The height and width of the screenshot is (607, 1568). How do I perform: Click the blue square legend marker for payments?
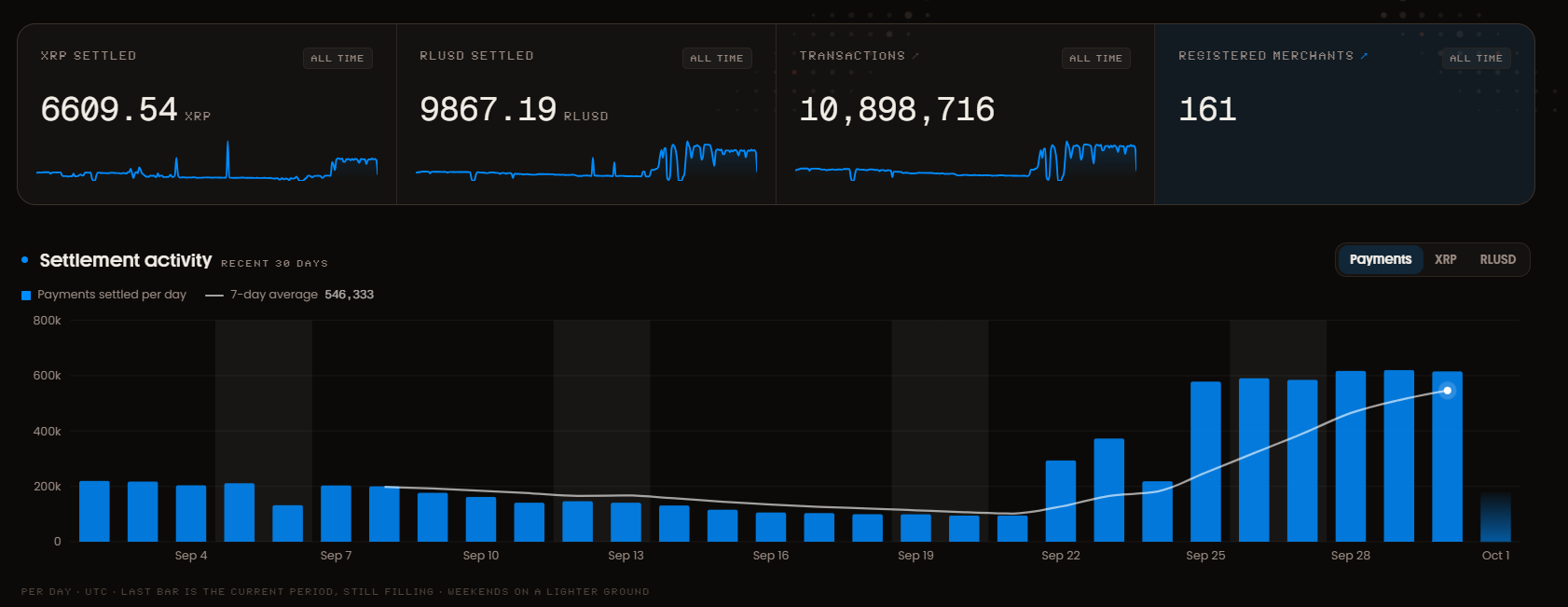(26, 296)
